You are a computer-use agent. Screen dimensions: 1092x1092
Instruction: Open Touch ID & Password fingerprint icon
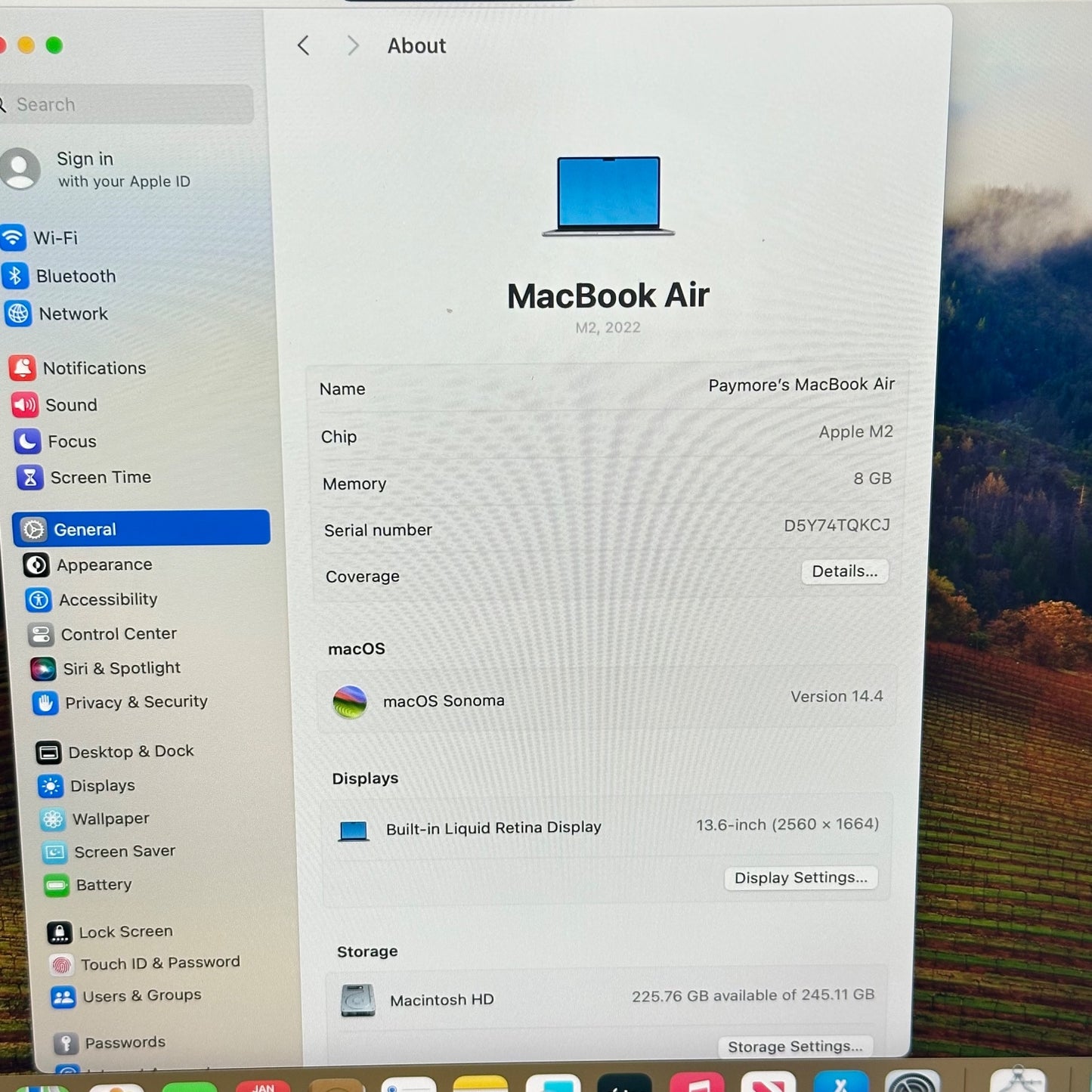tap(62, 964)
